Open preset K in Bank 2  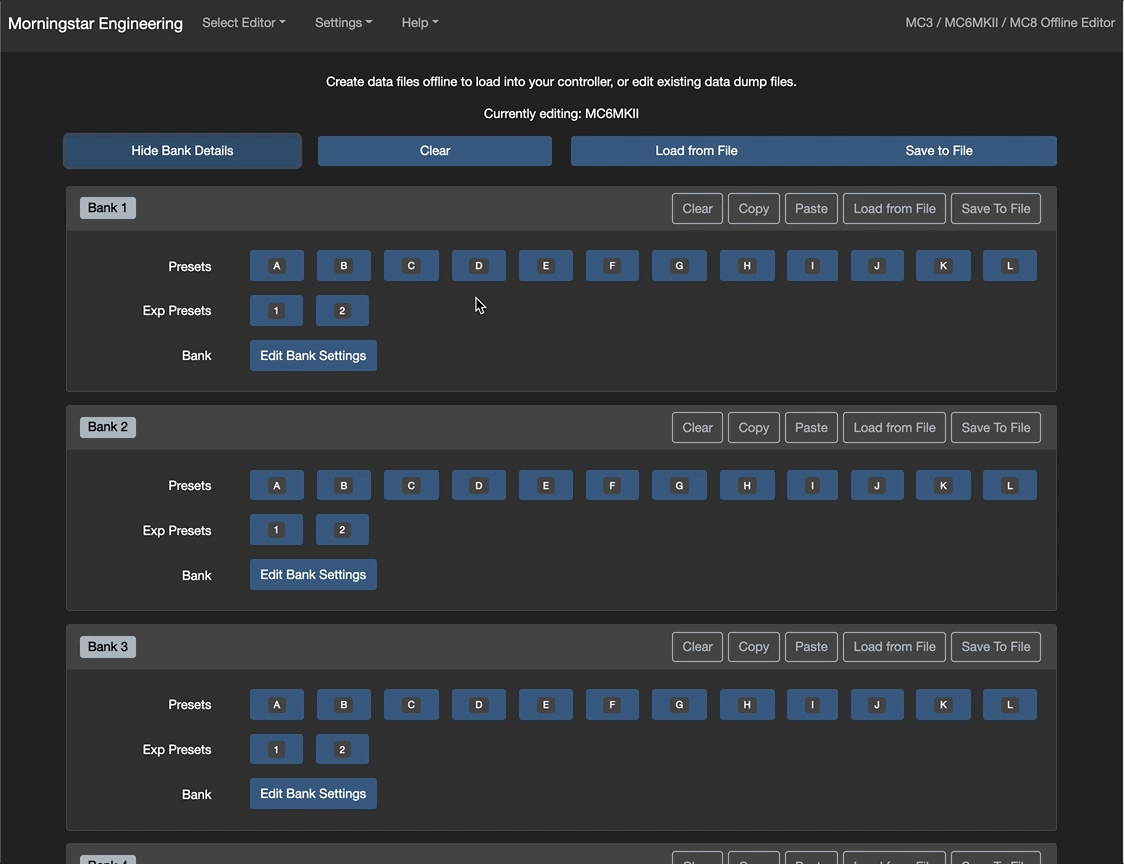point(943,486)
